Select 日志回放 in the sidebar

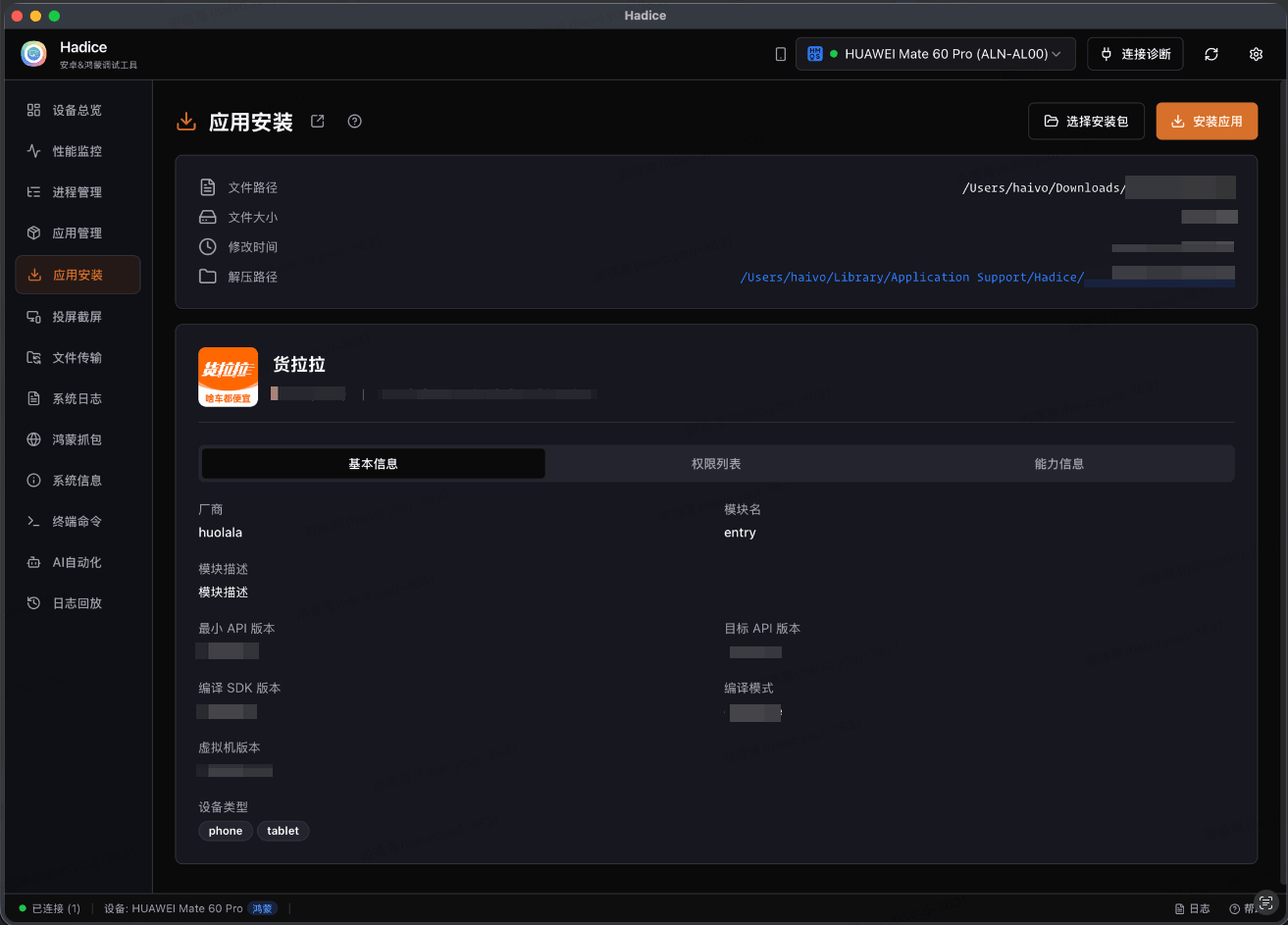[77, 603]
